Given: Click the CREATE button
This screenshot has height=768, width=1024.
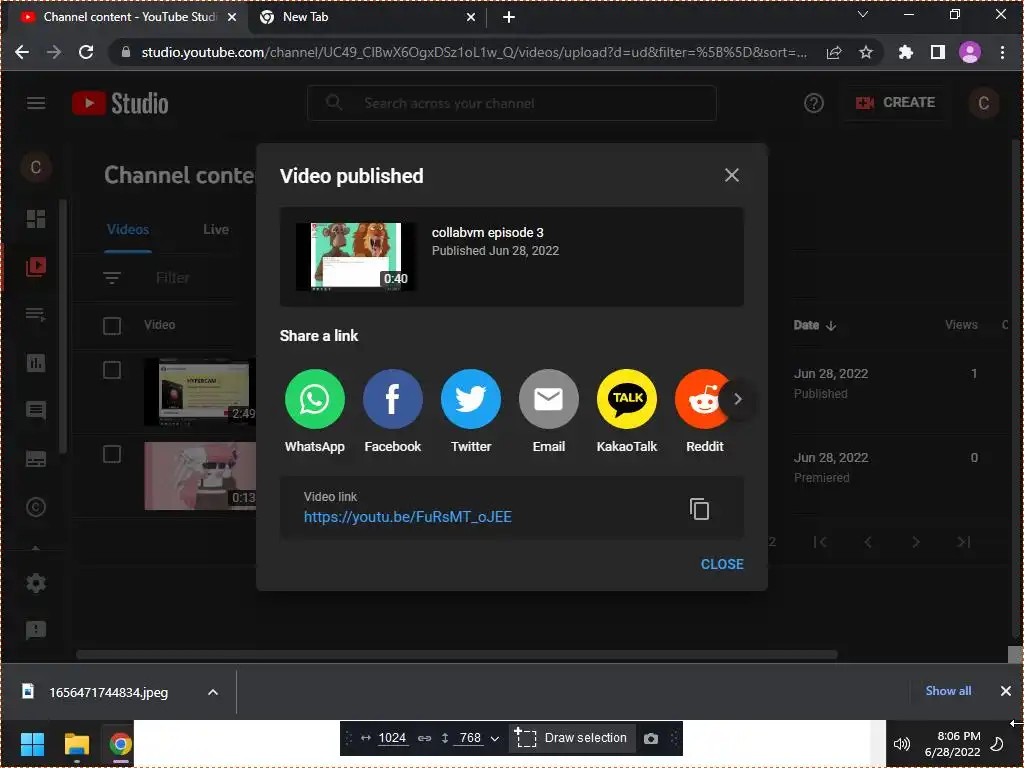Looking at the screenshot, I should [895, 103].
